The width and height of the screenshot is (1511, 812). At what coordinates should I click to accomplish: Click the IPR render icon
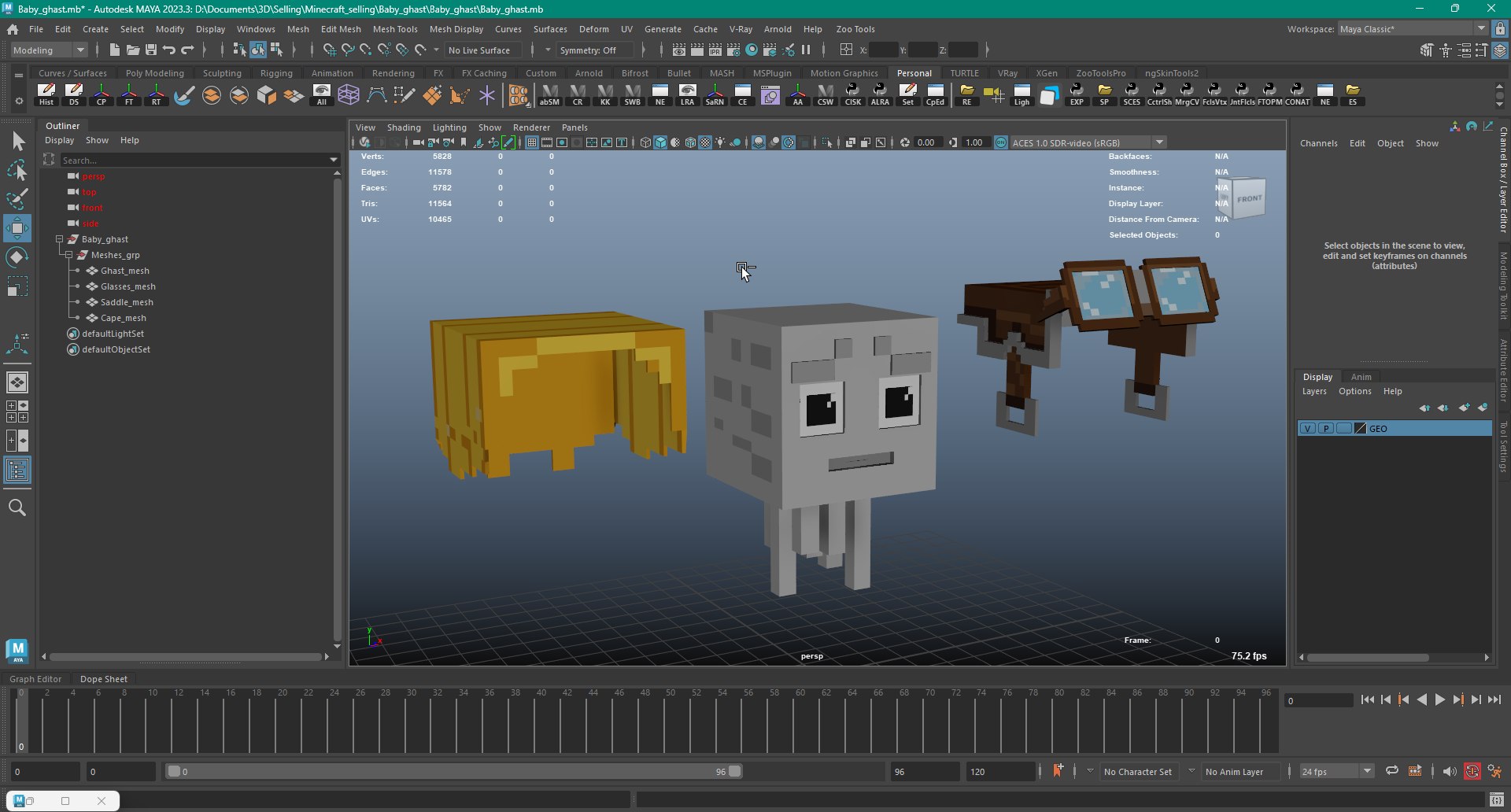coord(715,50)
